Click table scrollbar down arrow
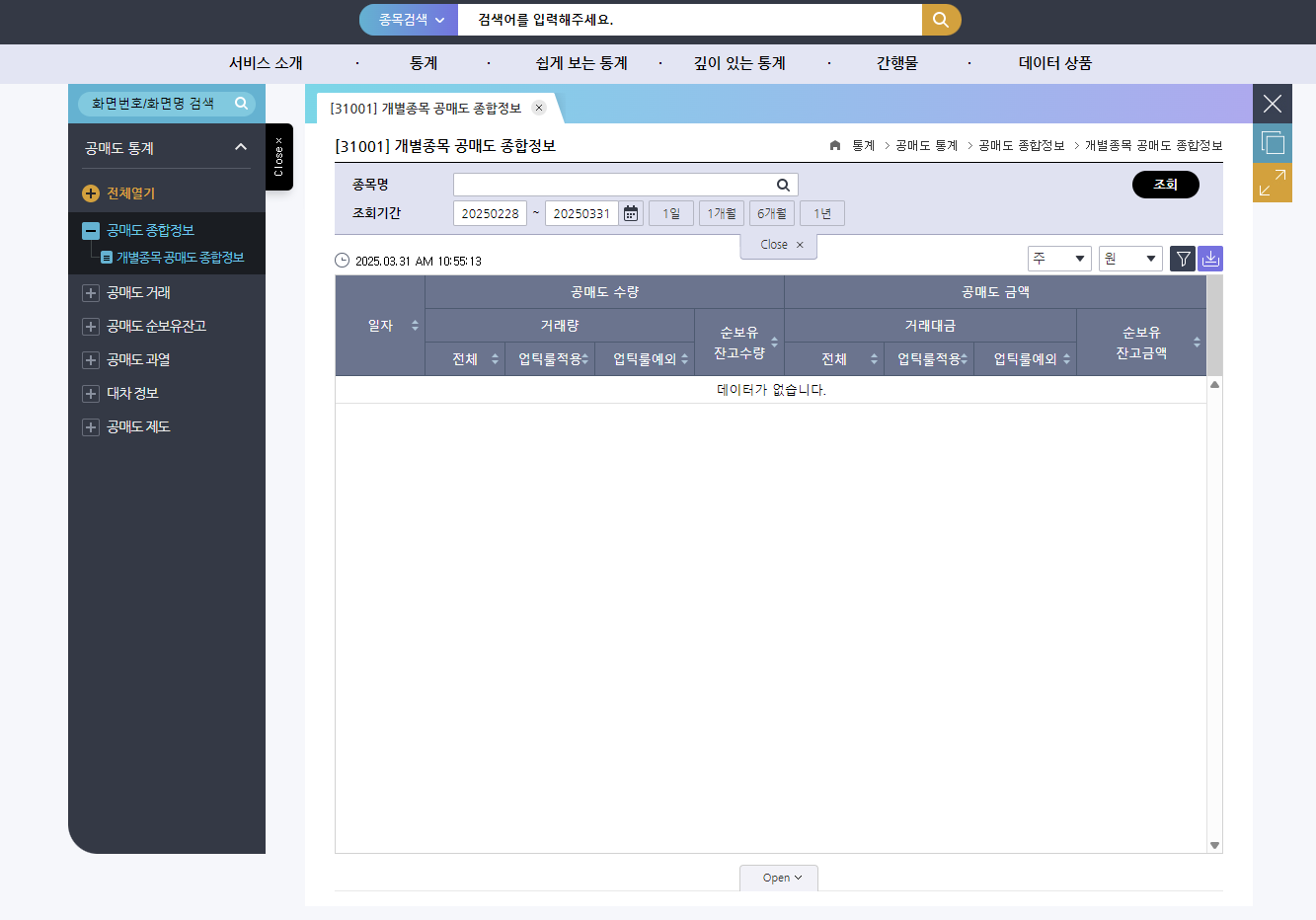The width and height of the screenshot is (1316, 920). pos(1215,846)
